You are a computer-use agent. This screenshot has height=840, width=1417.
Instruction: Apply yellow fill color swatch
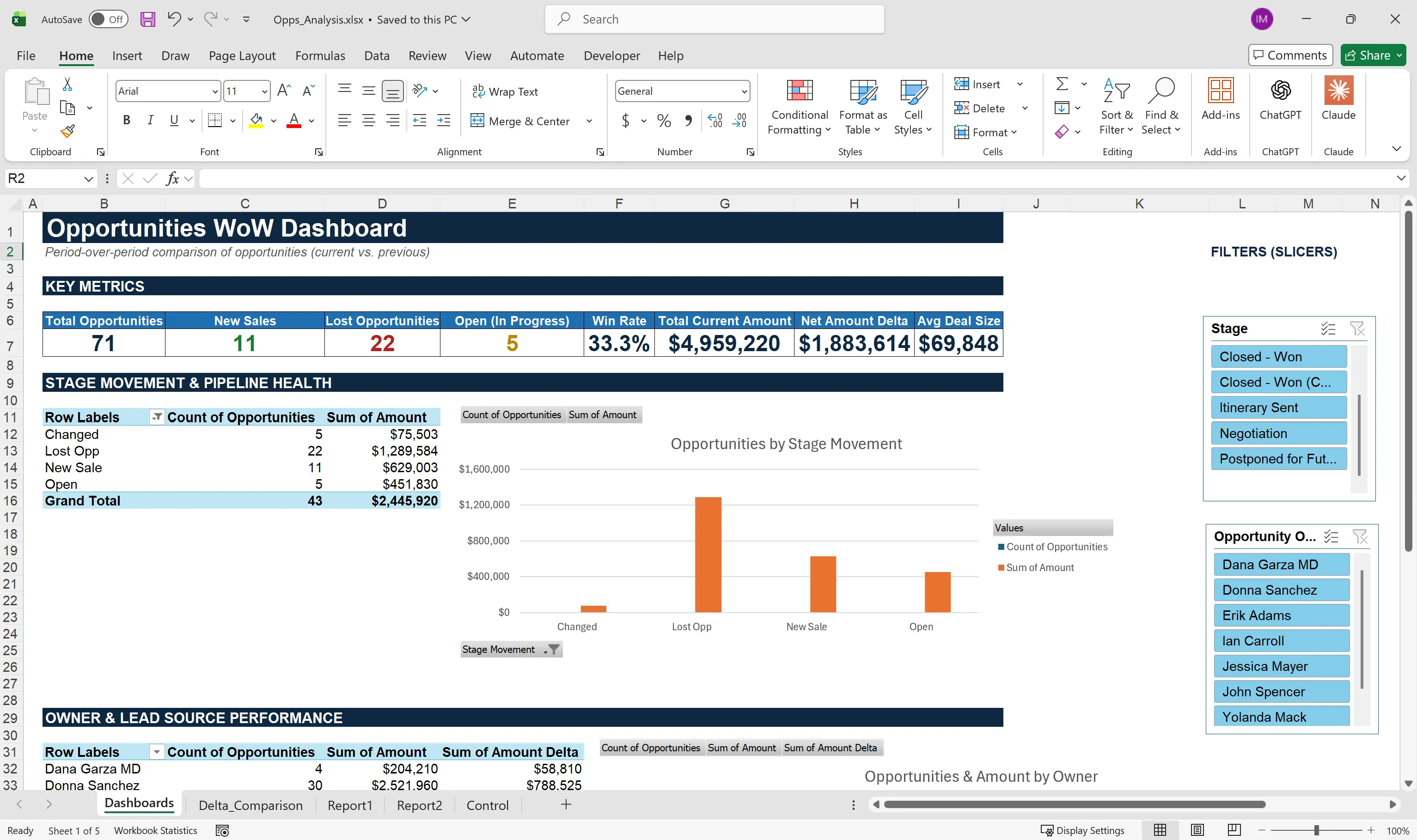[x=256, y=121]
